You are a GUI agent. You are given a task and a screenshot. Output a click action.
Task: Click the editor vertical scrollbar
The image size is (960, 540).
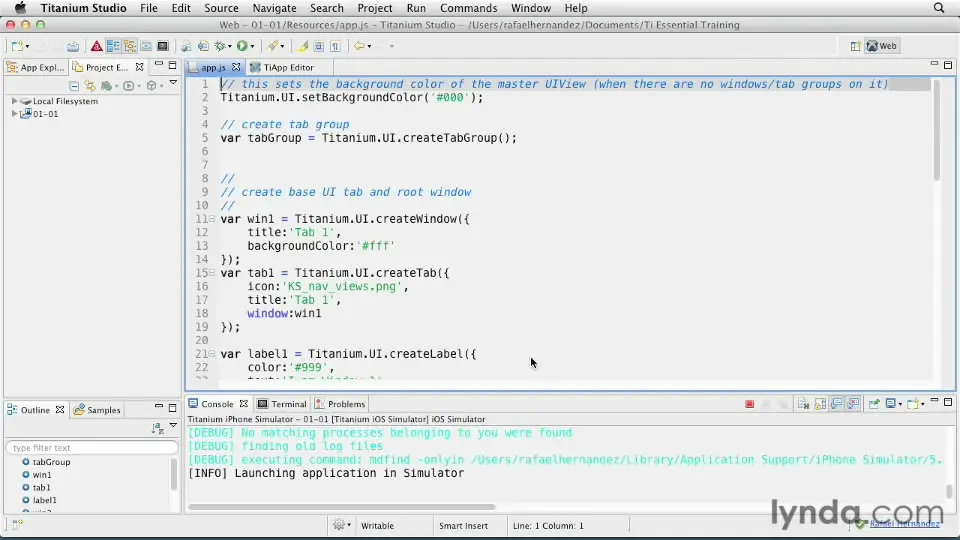pos(936,130)
